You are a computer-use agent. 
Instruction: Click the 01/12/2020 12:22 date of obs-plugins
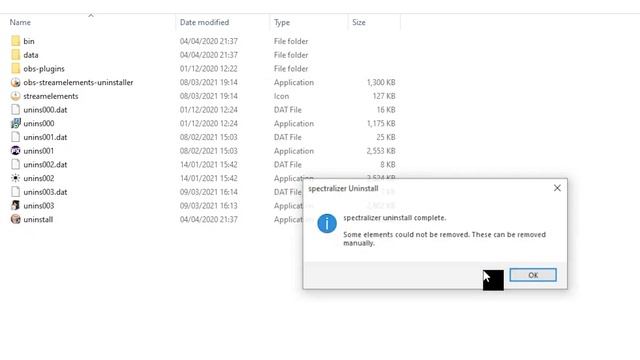pos(209,69)
